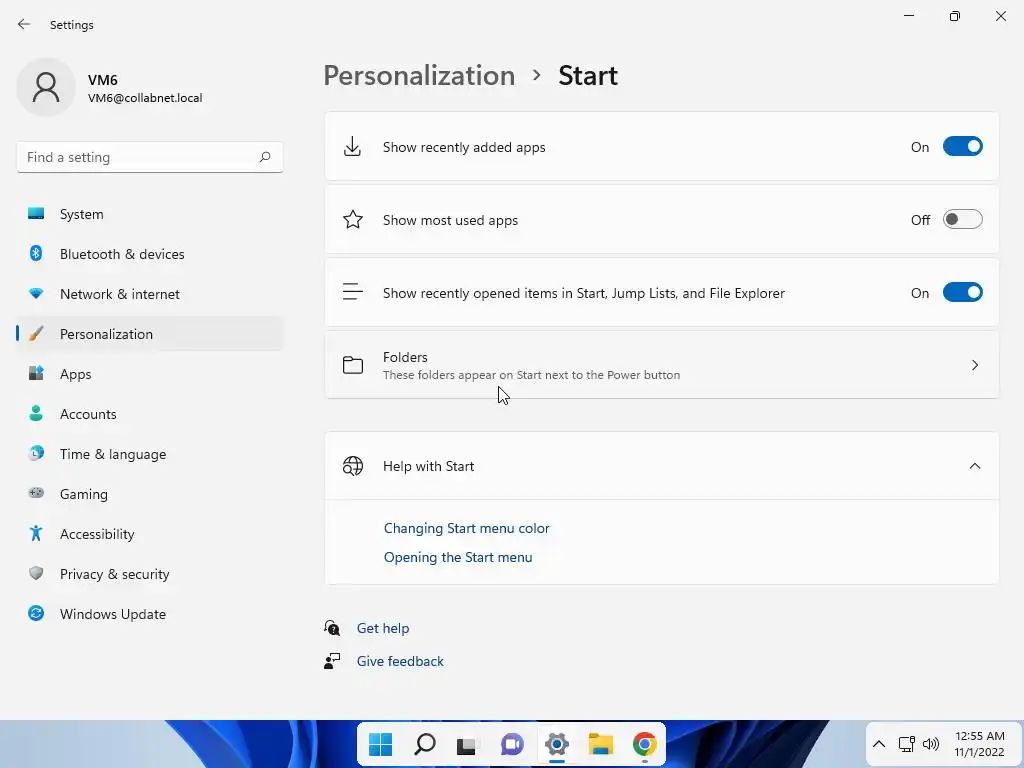Viewport: 1024px width, 768px height.
Task: Click the Network wifi icon in sidebar
Action: click(36, 294)
